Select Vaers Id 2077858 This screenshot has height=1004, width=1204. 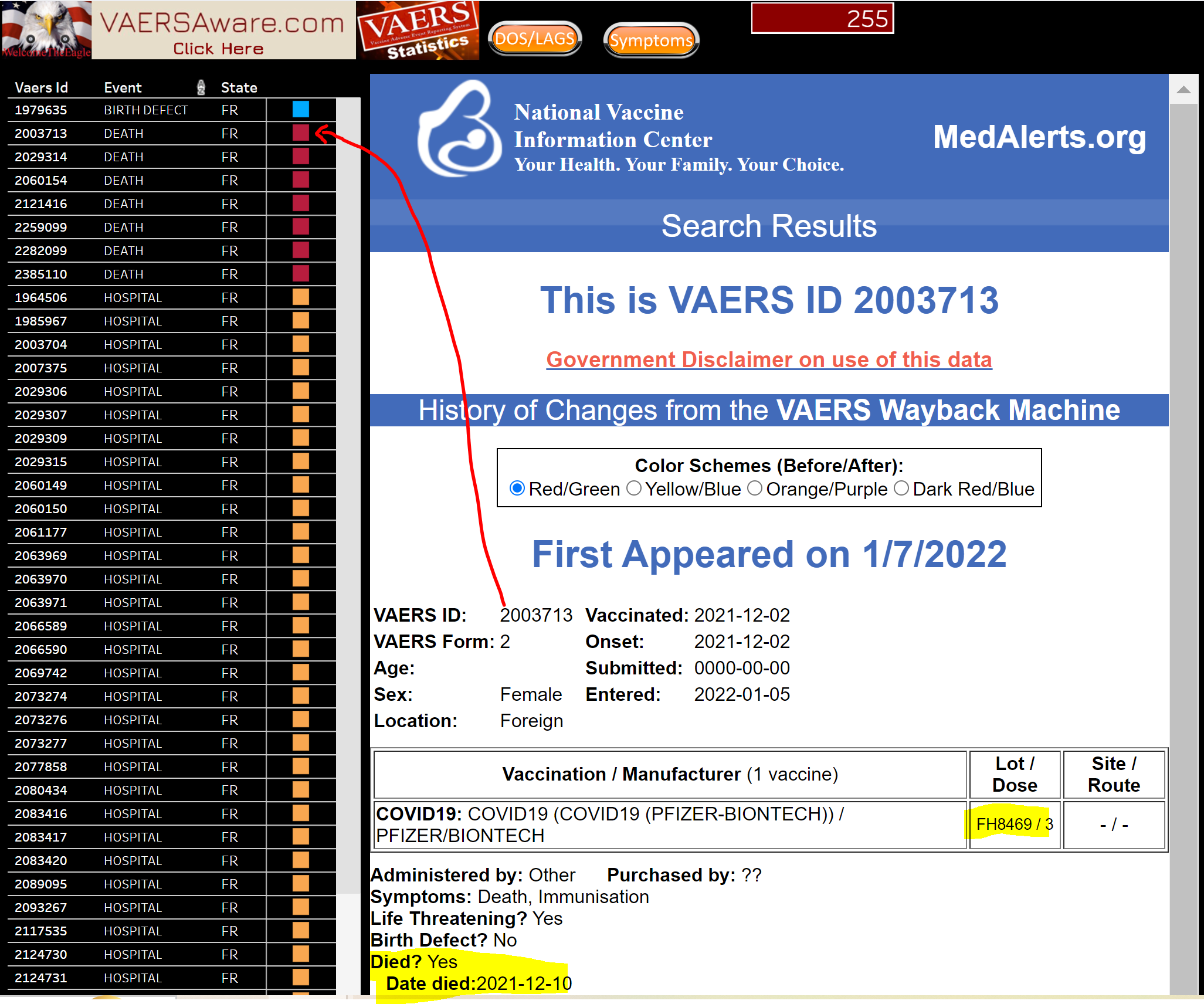point(40,766)
